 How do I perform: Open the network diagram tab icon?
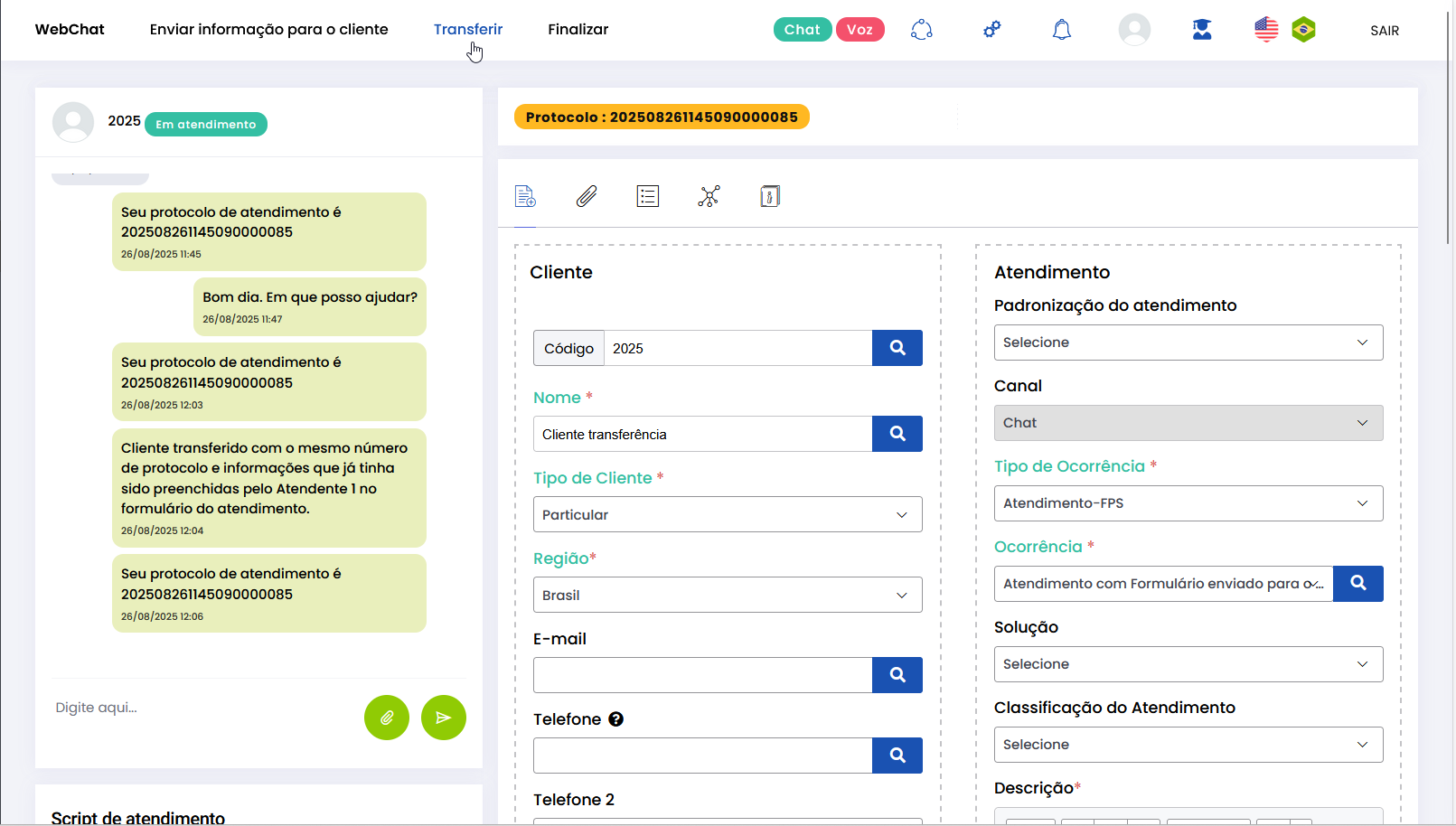click(x=709, y=196)
